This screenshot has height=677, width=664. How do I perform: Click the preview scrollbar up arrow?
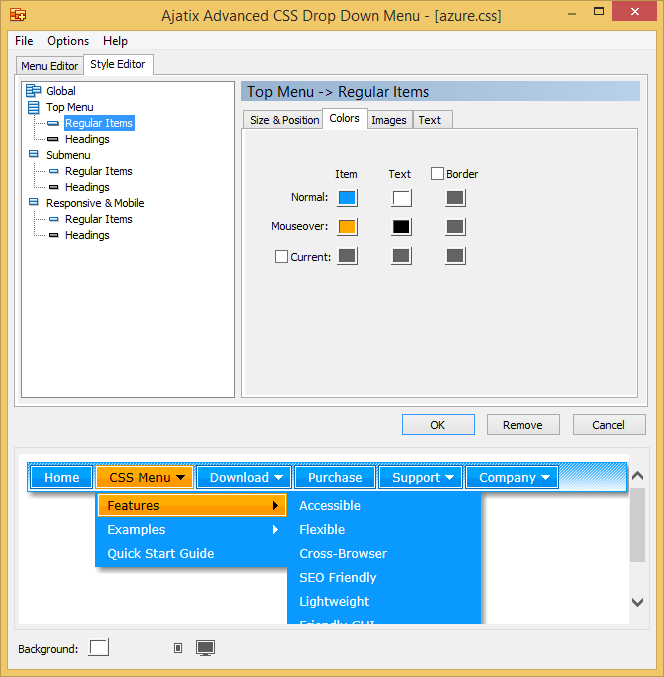(637, 476)
